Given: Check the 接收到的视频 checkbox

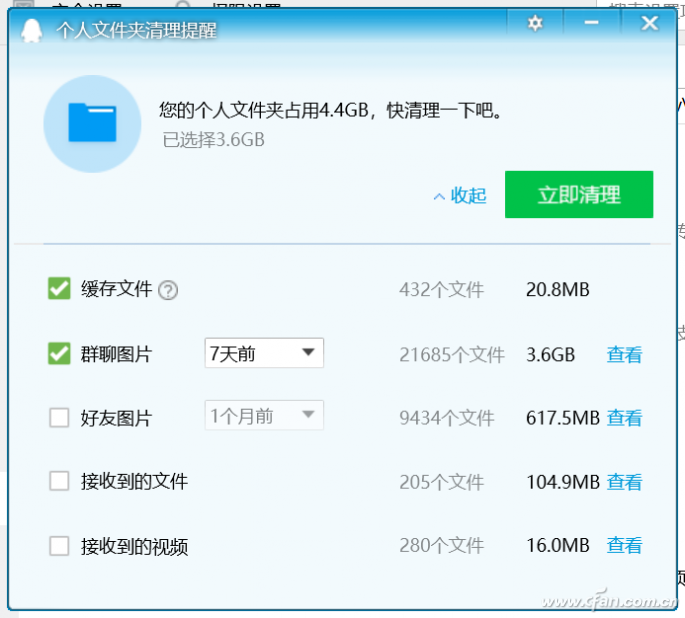Looking at the screenshot, I should (59, 545).
